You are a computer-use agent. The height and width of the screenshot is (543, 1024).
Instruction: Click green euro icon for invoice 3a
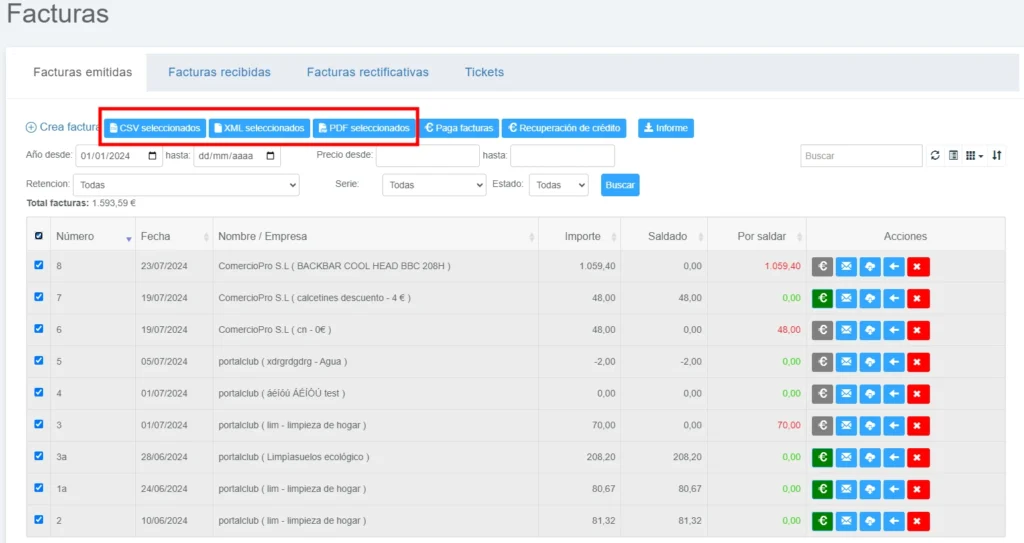pyautogui.click(x=823, y=457)
